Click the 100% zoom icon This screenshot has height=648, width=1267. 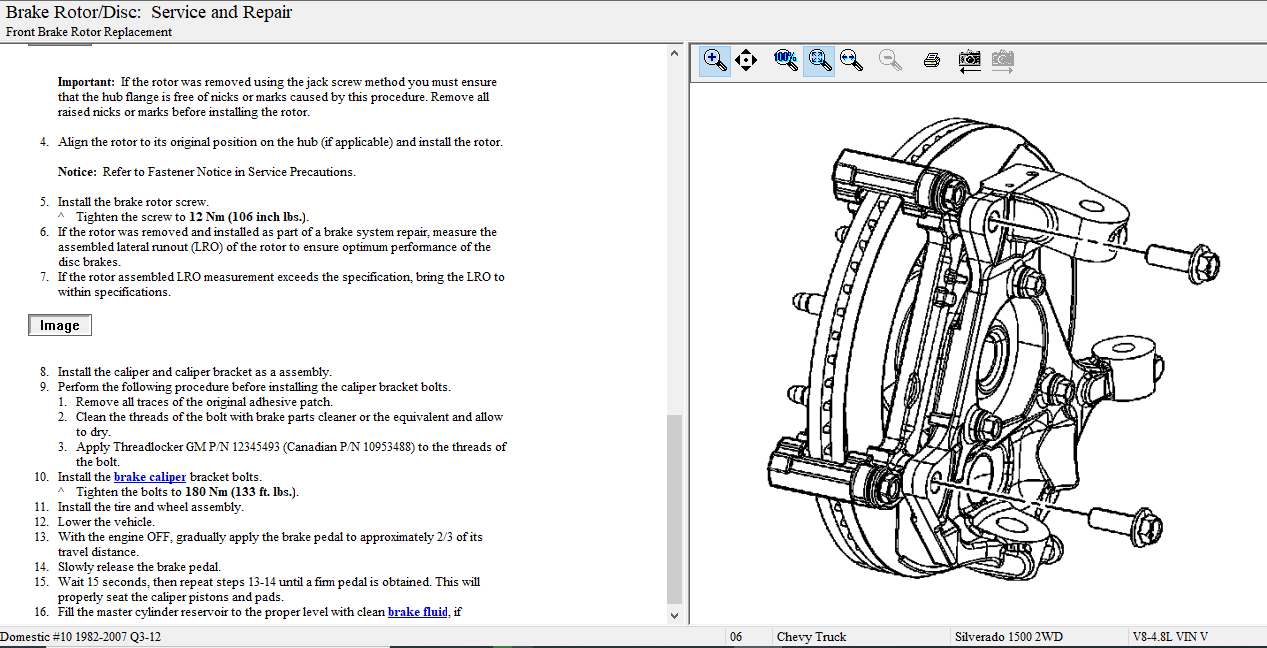tap(786, 60)
